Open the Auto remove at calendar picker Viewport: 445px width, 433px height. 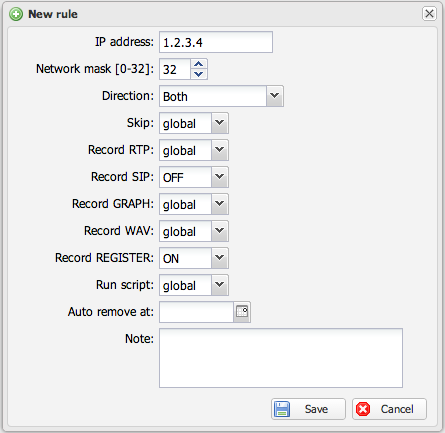point(242,312)
